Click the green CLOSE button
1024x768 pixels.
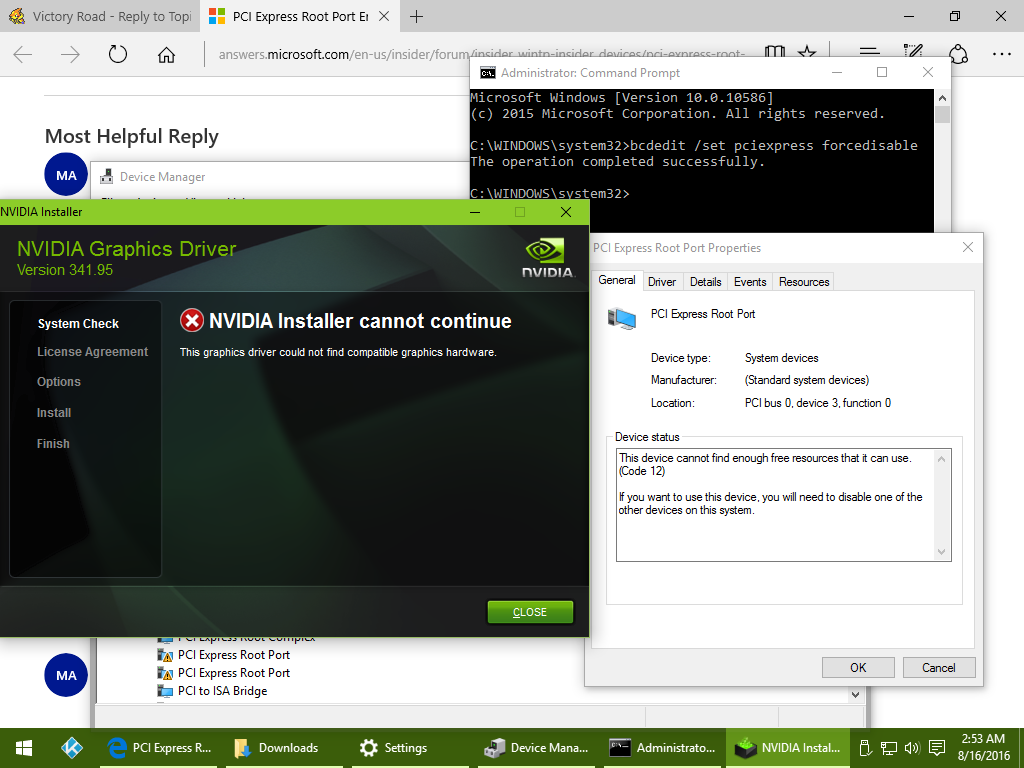pos(530,612)
